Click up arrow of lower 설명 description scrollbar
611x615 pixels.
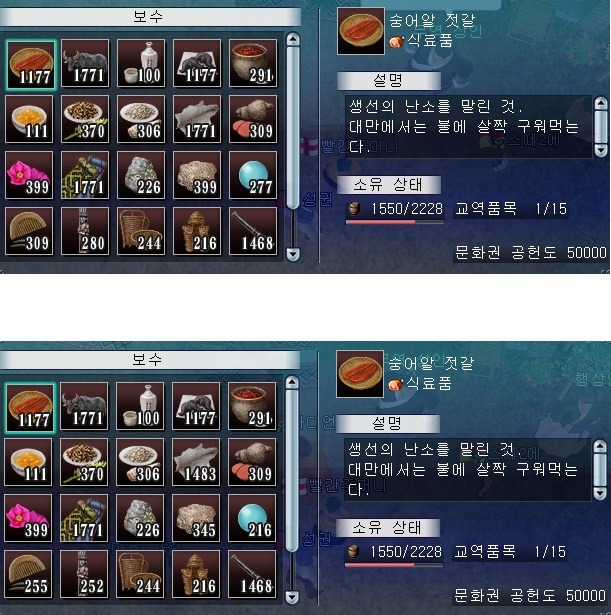point(600,446)
